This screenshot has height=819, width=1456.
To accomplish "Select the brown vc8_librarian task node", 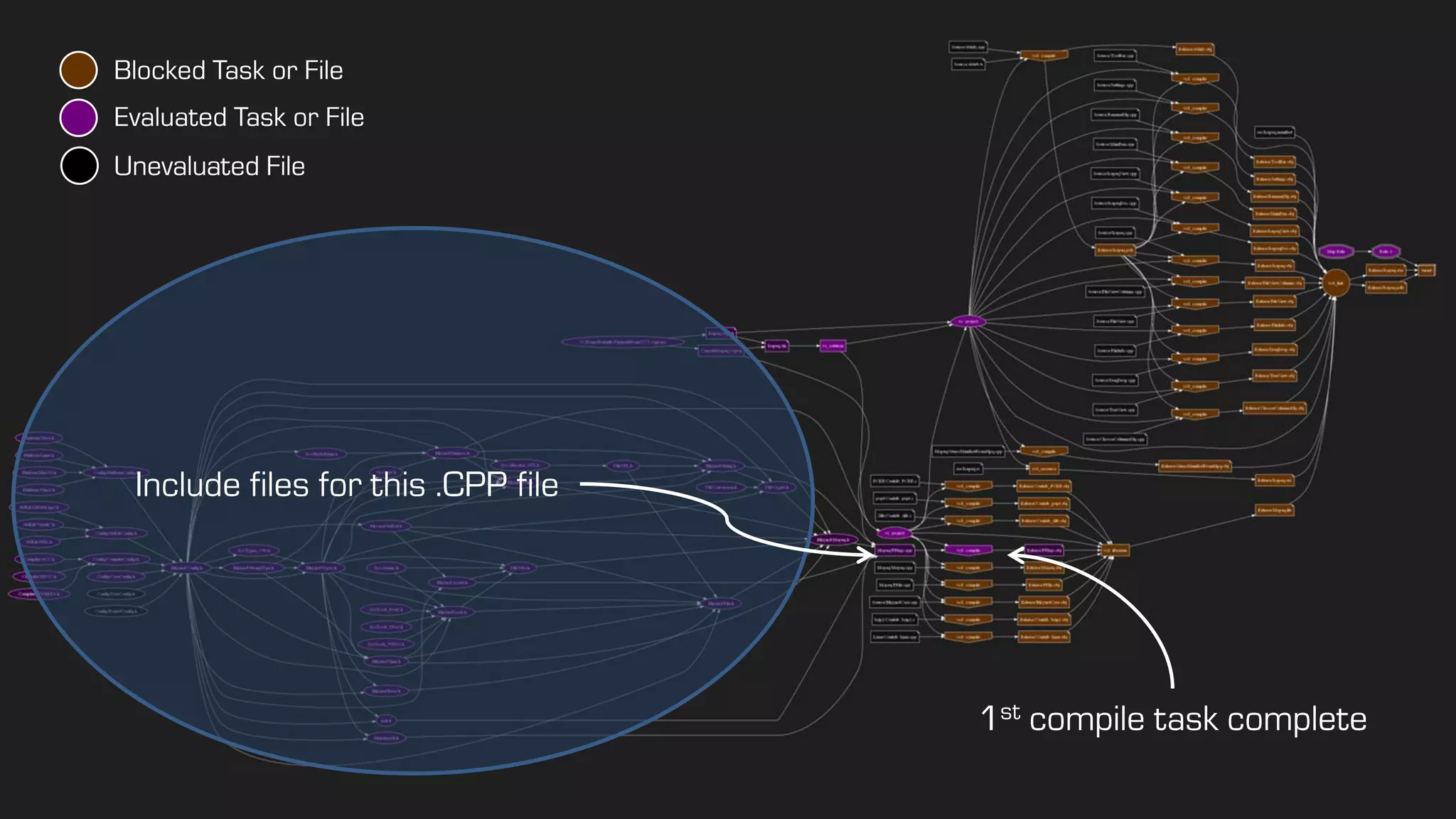I will tap(1115, 550).
